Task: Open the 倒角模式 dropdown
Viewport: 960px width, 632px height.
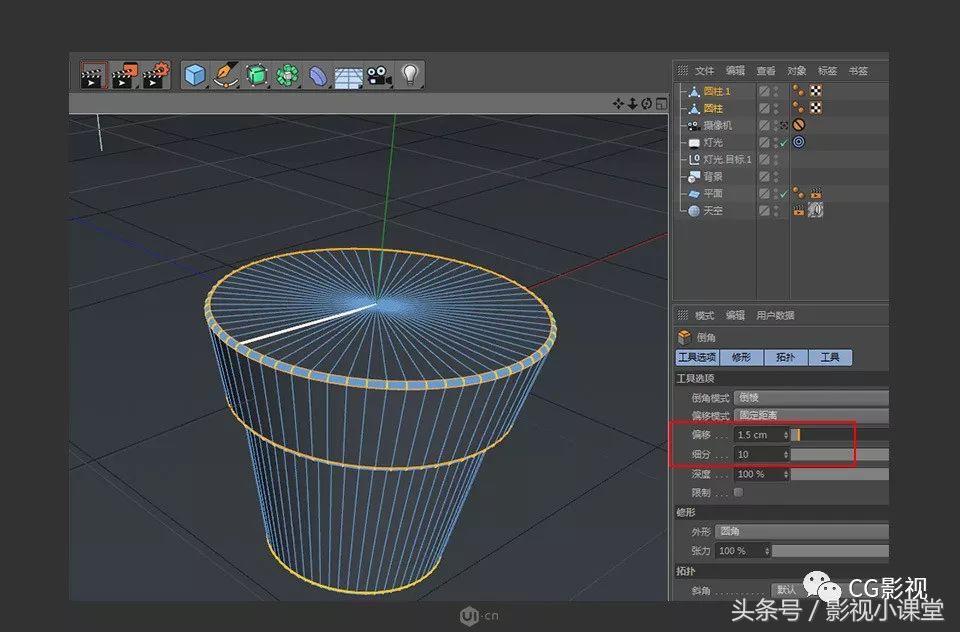Action: point(810,397)
